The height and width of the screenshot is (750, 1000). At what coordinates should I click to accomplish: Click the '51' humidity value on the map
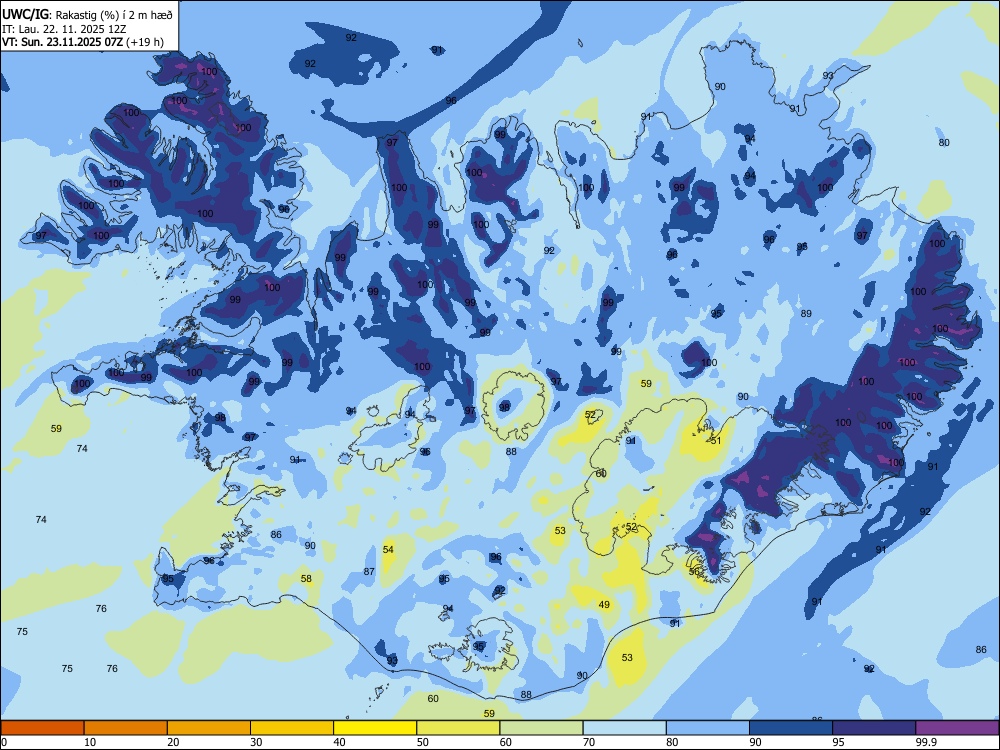(x=716, y=441)
